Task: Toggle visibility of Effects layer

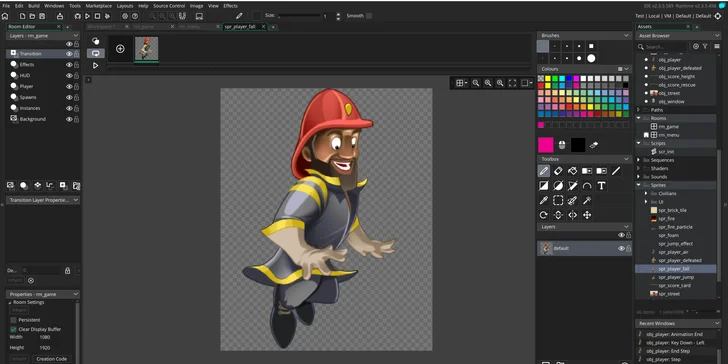Action: [x=69, y=65]
